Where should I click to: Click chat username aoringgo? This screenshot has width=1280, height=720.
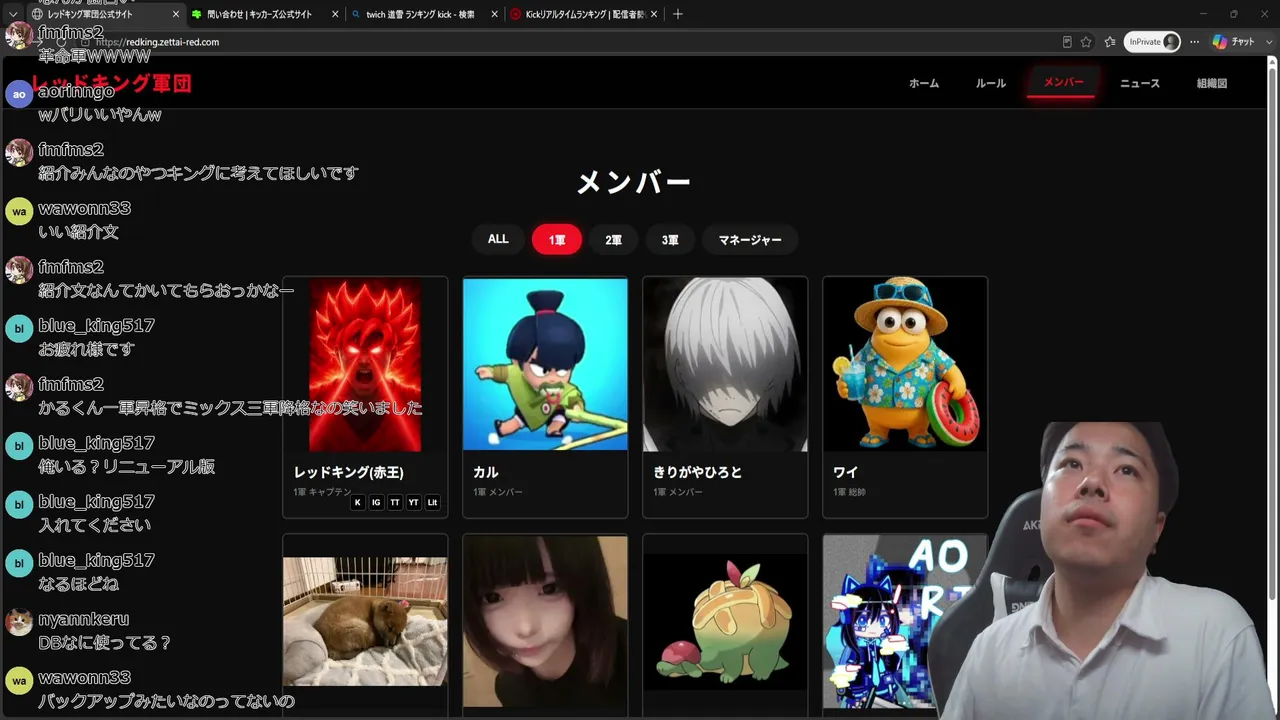pyautogui.click(x=76, y=91)
